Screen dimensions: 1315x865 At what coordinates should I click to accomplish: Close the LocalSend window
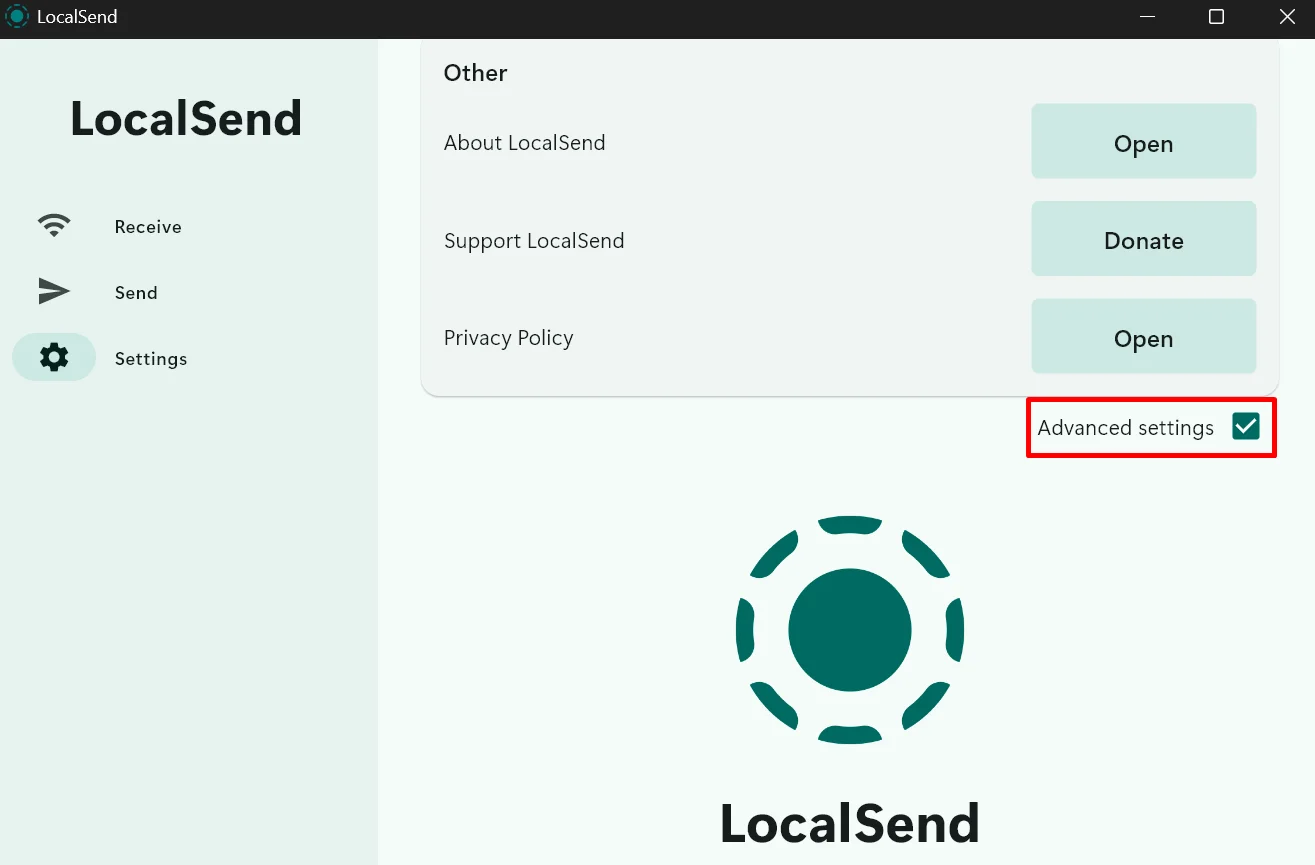(x=1287, y=17)
